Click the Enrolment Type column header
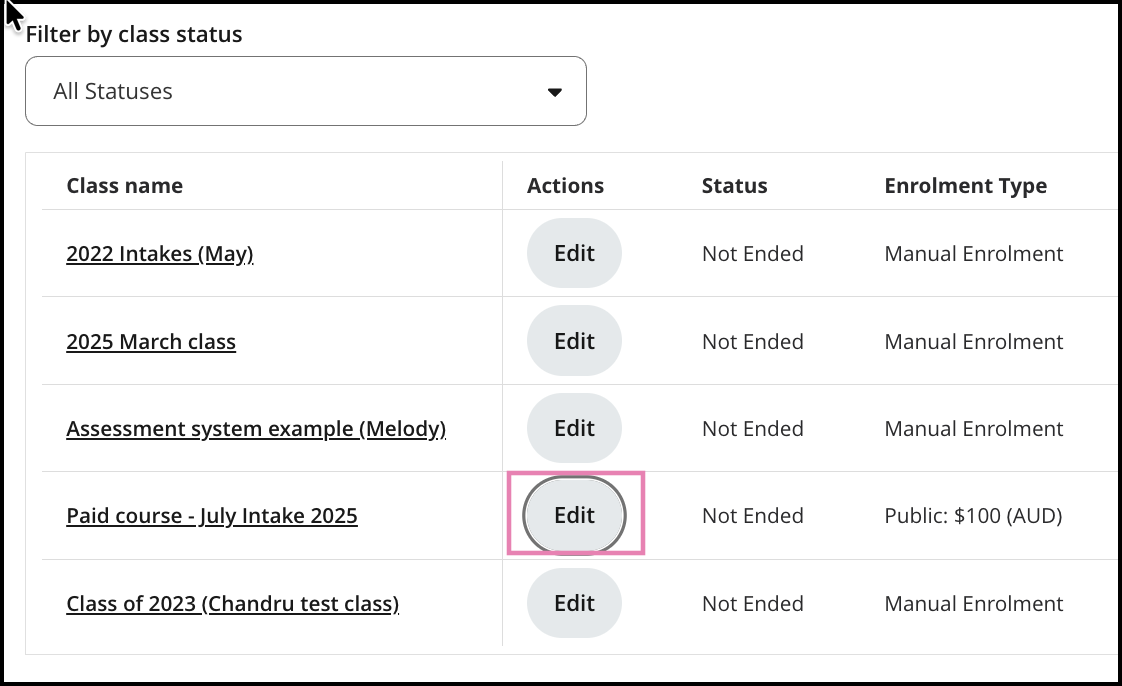Viewport: 1122px width, 686px height. 966,186
